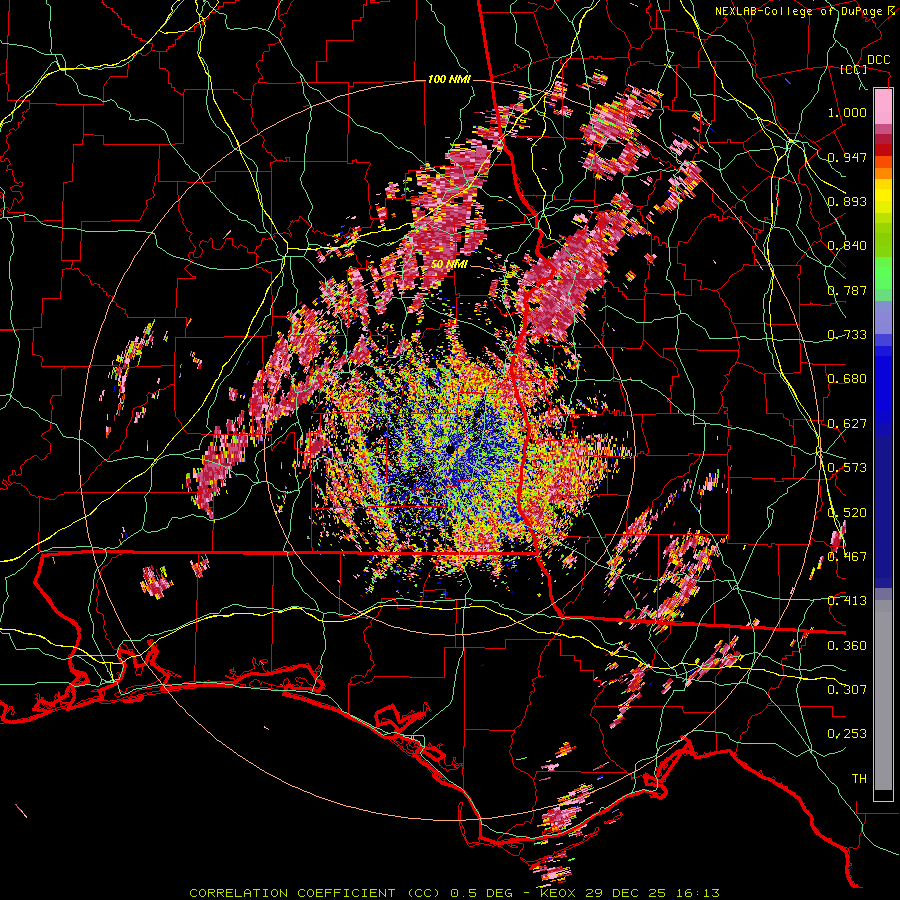Click the [CC] units label
The image size is (900, 900).
[x=854, y=69]
